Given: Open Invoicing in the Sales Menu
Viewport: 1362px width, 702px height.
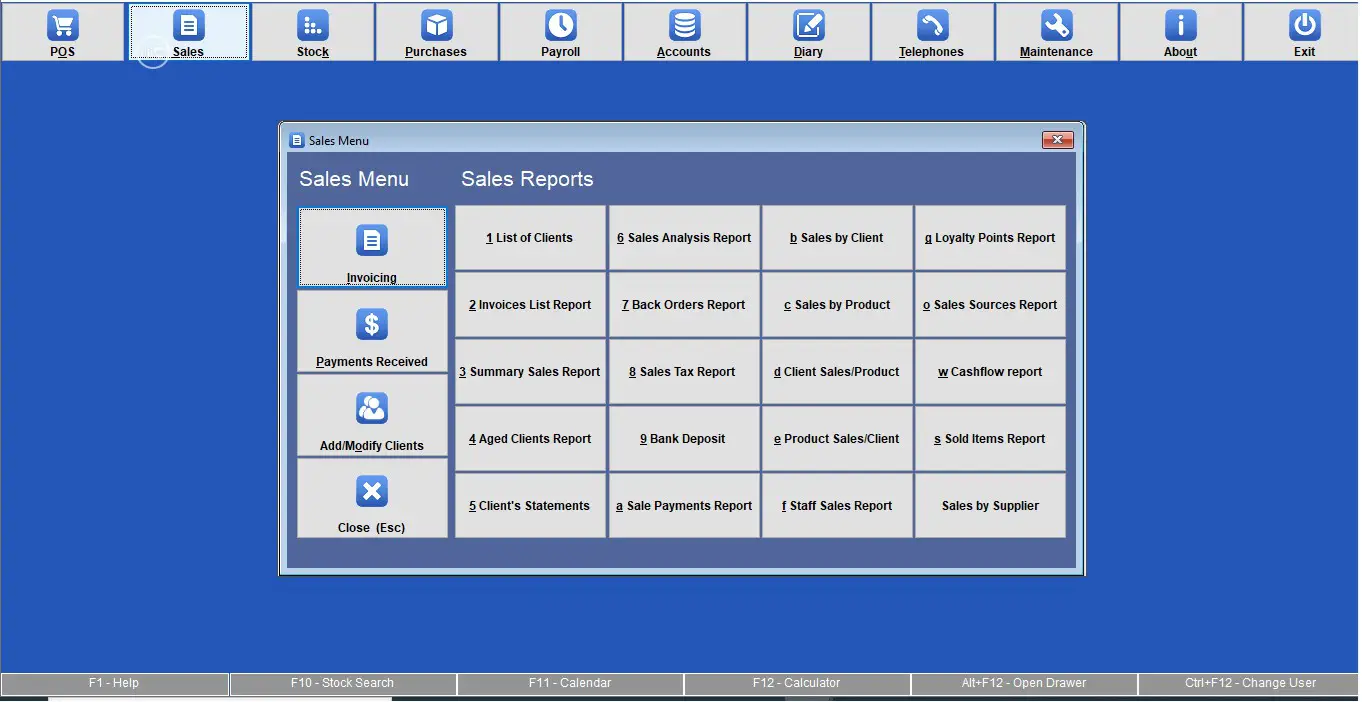Looking at the screenshot, I should tap(372, 248).
